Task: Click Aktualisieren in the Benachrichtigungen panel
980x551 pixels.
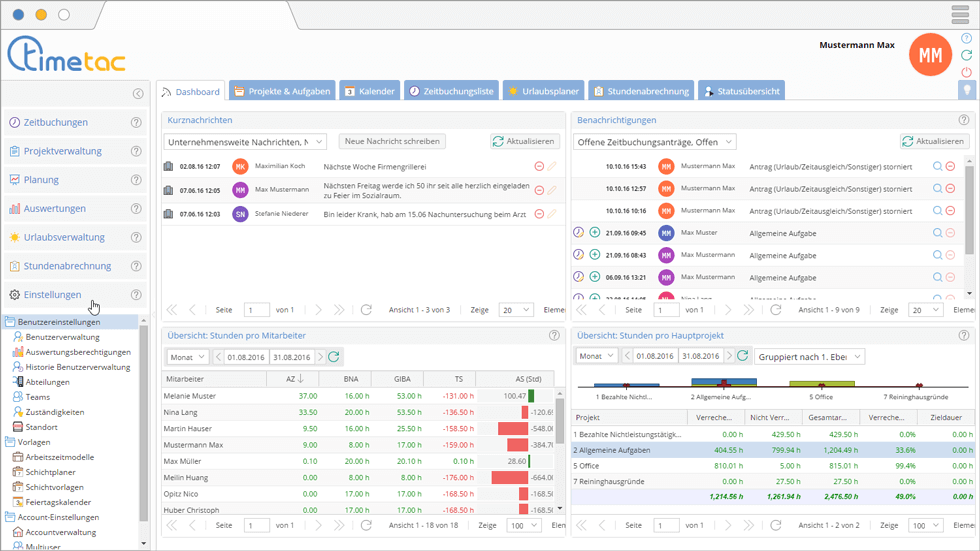Action: pyautogui.click(x=934, y=142)
